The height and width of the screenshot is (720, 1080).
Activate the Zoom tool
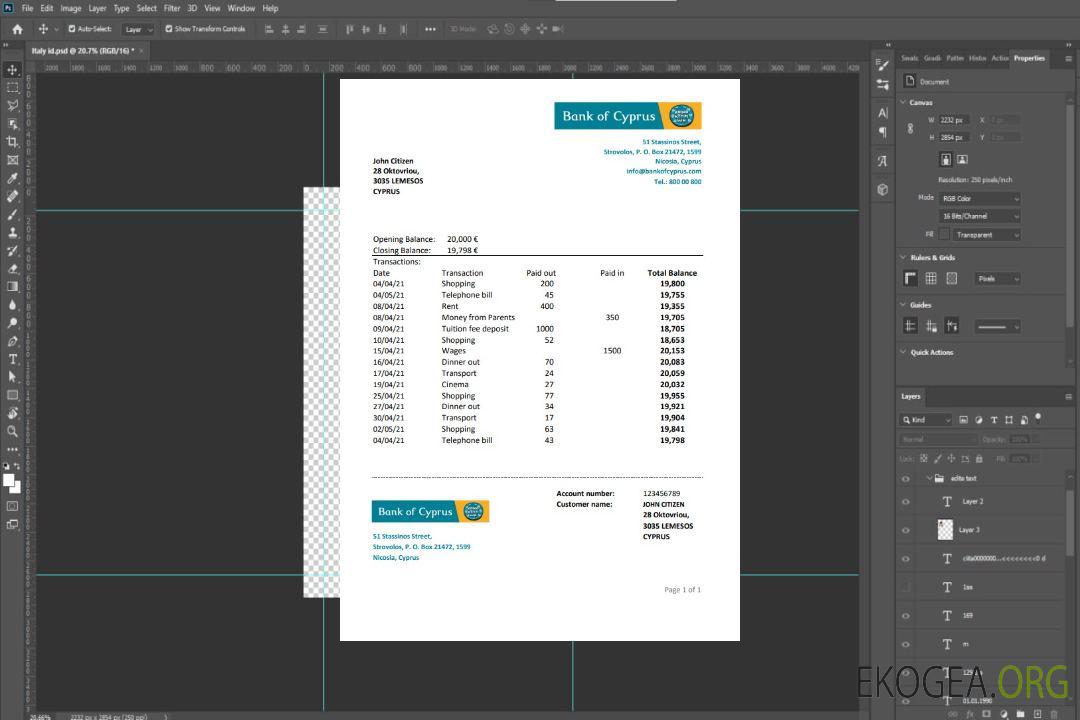[13, 431]
